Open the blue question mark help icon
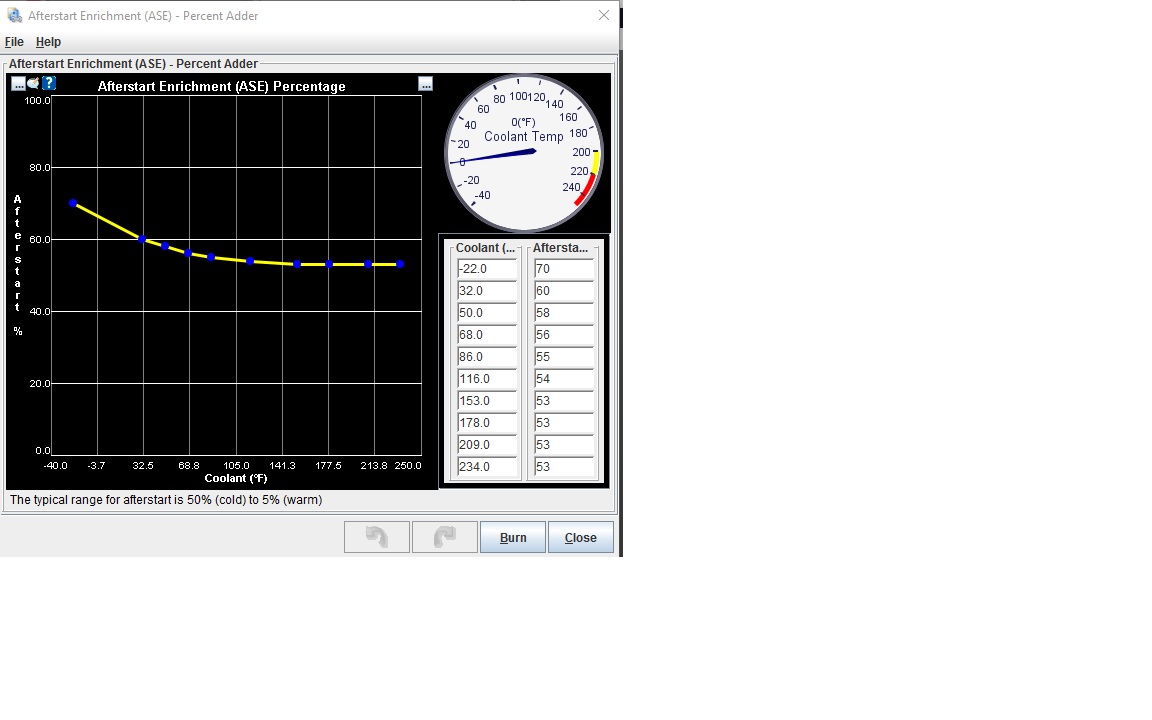The width and height of the screenshot is (1152, 720). pyautogui.click(x=48, y=83)
